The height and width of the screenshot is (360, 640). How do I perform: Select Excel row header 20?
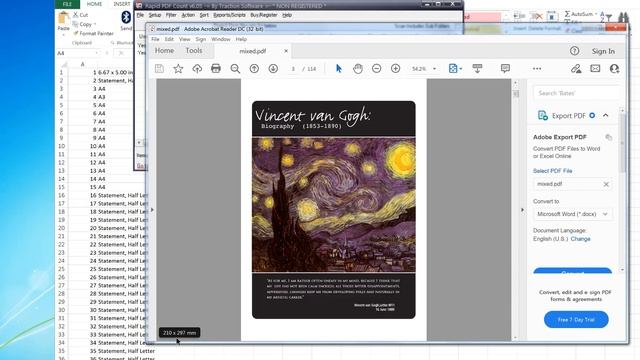tap(61, 228)
